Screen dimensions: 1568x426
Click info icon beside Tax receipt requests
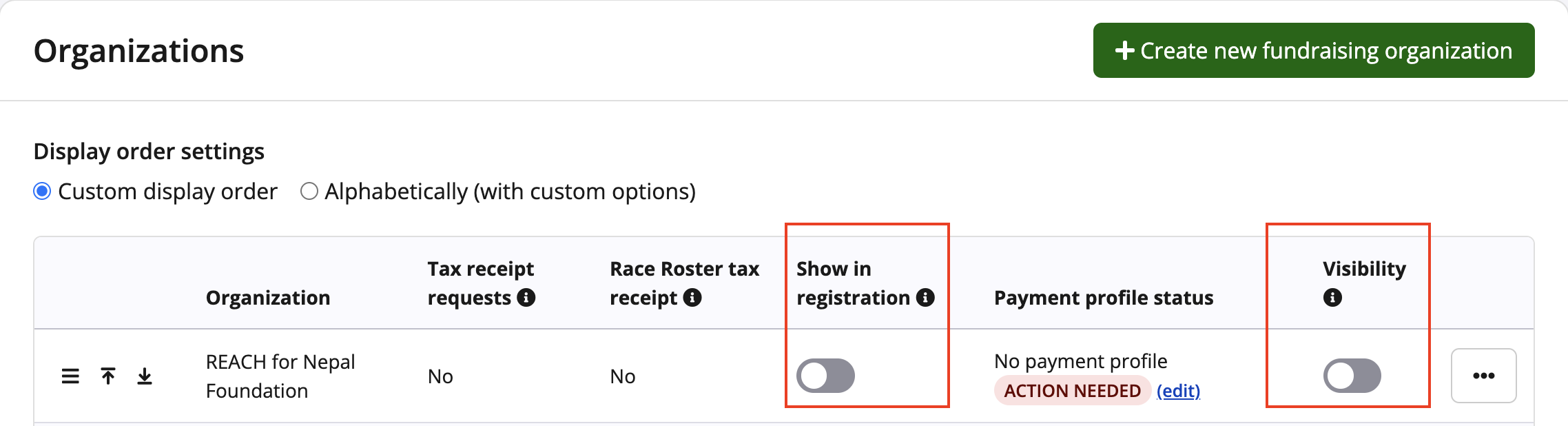tap(526, 298)
